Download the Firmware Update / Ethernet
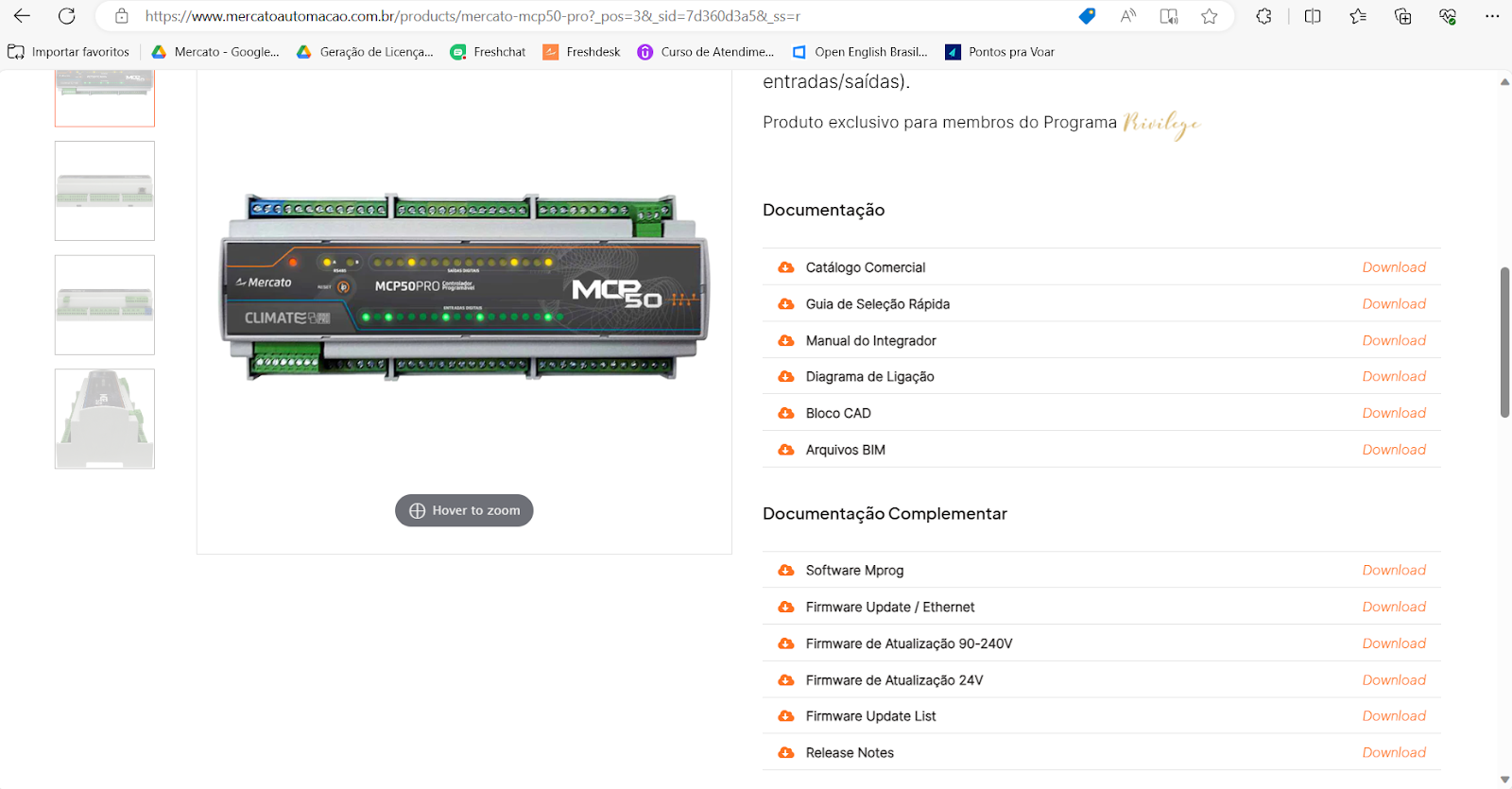 (1394, 607)
